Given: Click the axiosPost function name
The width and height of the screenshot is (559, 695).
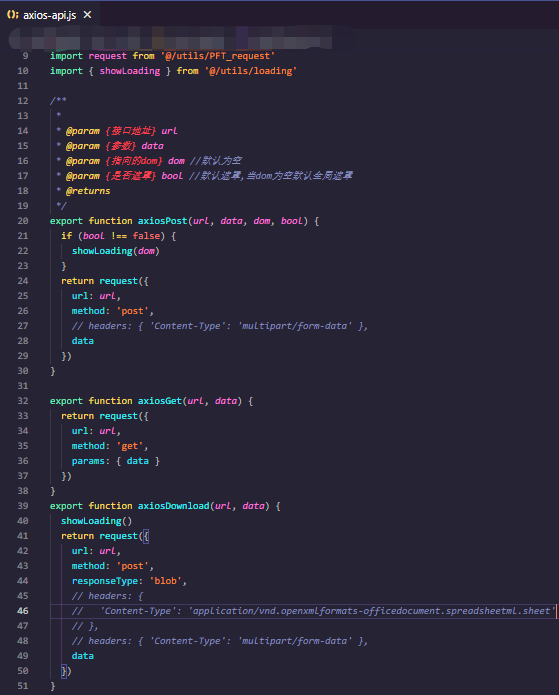Looking at the screenshot, I should (163, 221).
